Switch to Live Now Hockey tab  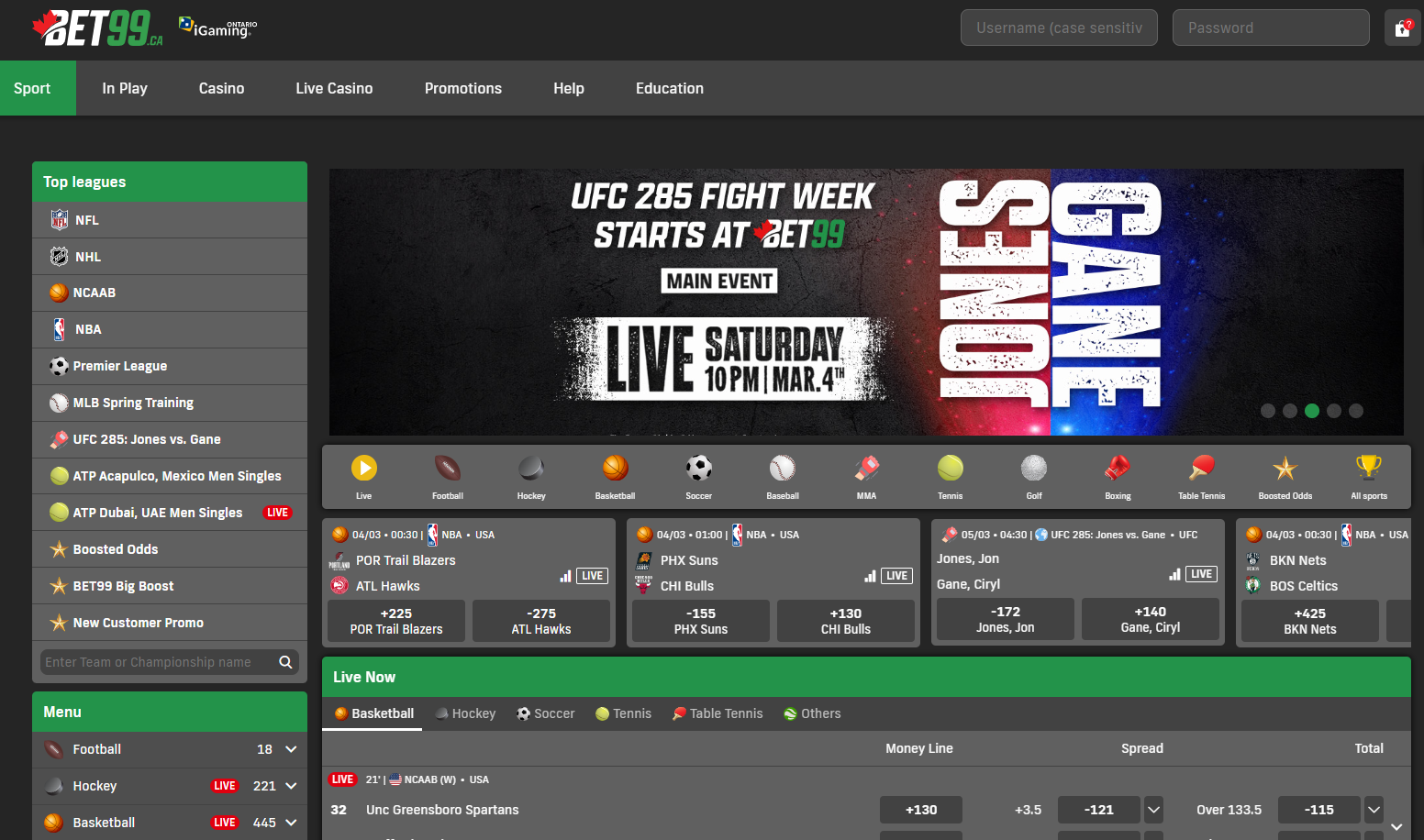pos(465,713)
